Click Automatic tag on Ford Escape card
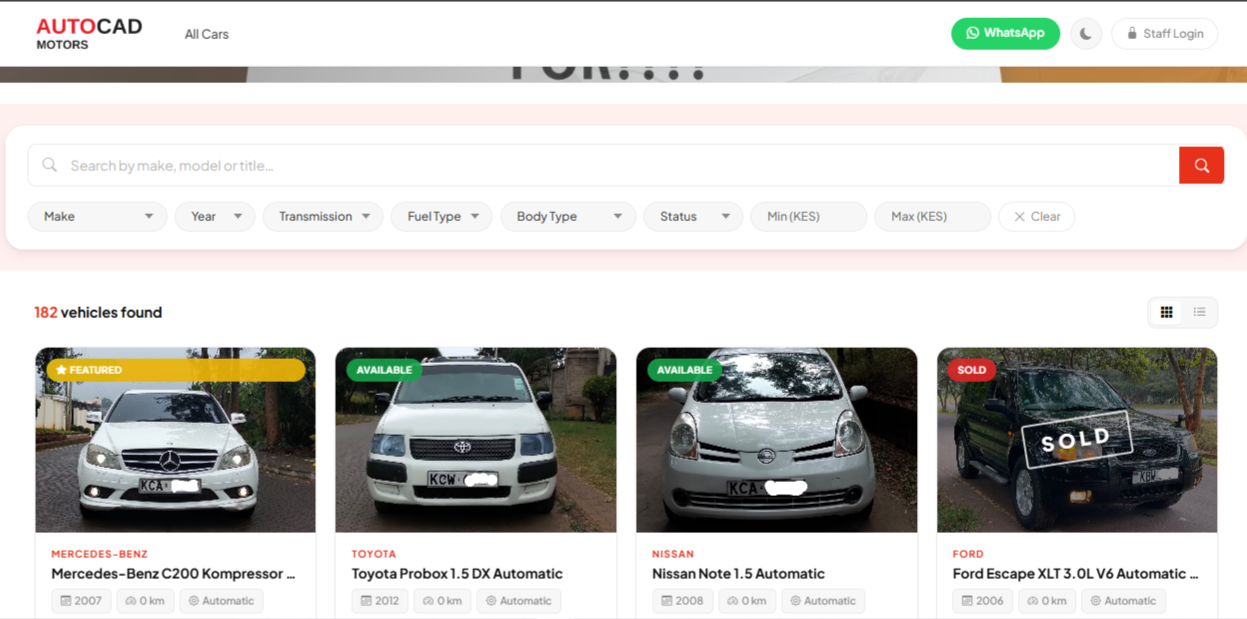The image size is (1247, 619). 1123,601
